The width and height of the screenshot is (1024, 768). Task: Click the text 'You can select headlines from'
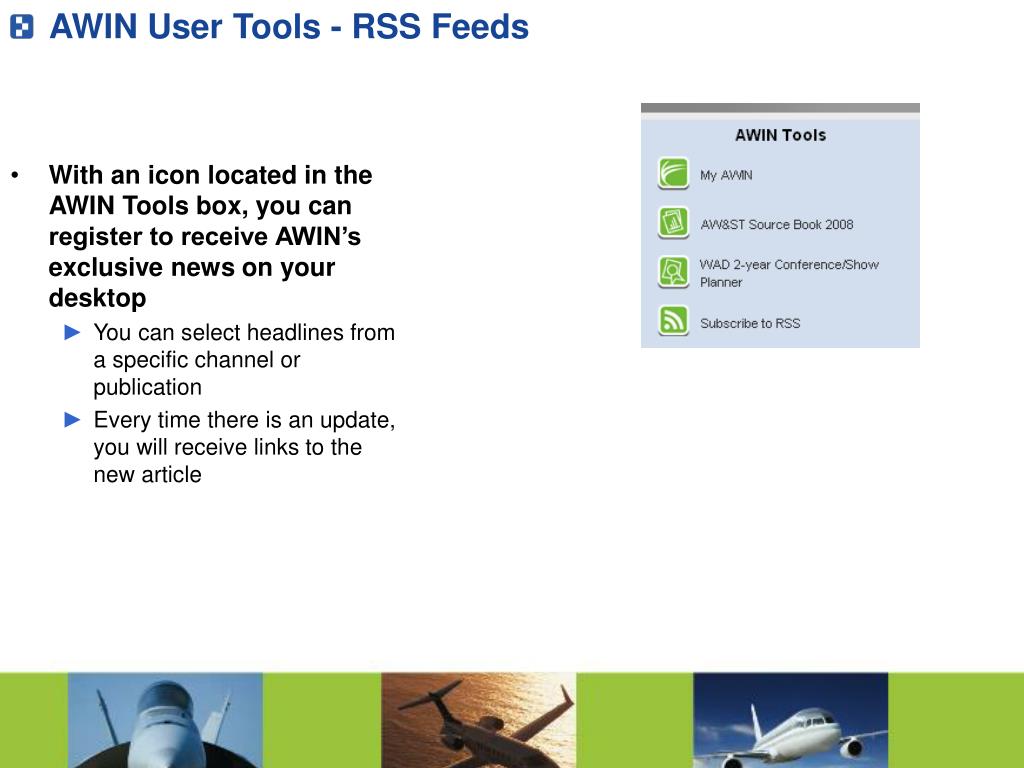tap(244, 332)
